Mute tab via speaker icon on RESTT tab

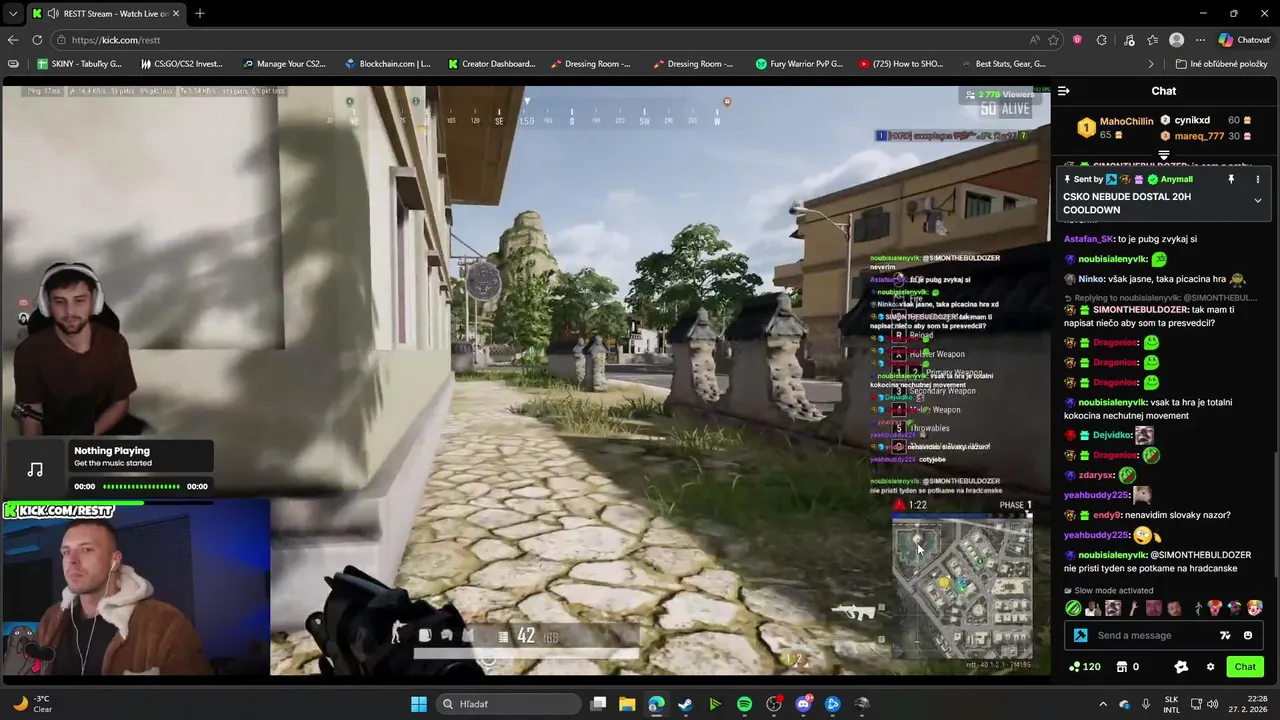click(x=52, y=13)
